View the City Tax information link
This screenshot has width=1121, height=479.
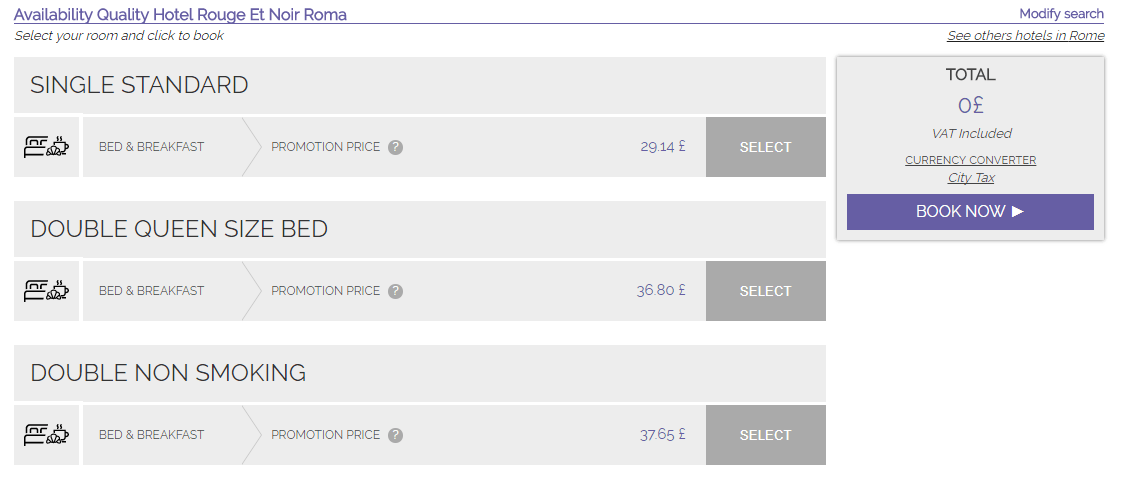point(971,177)
